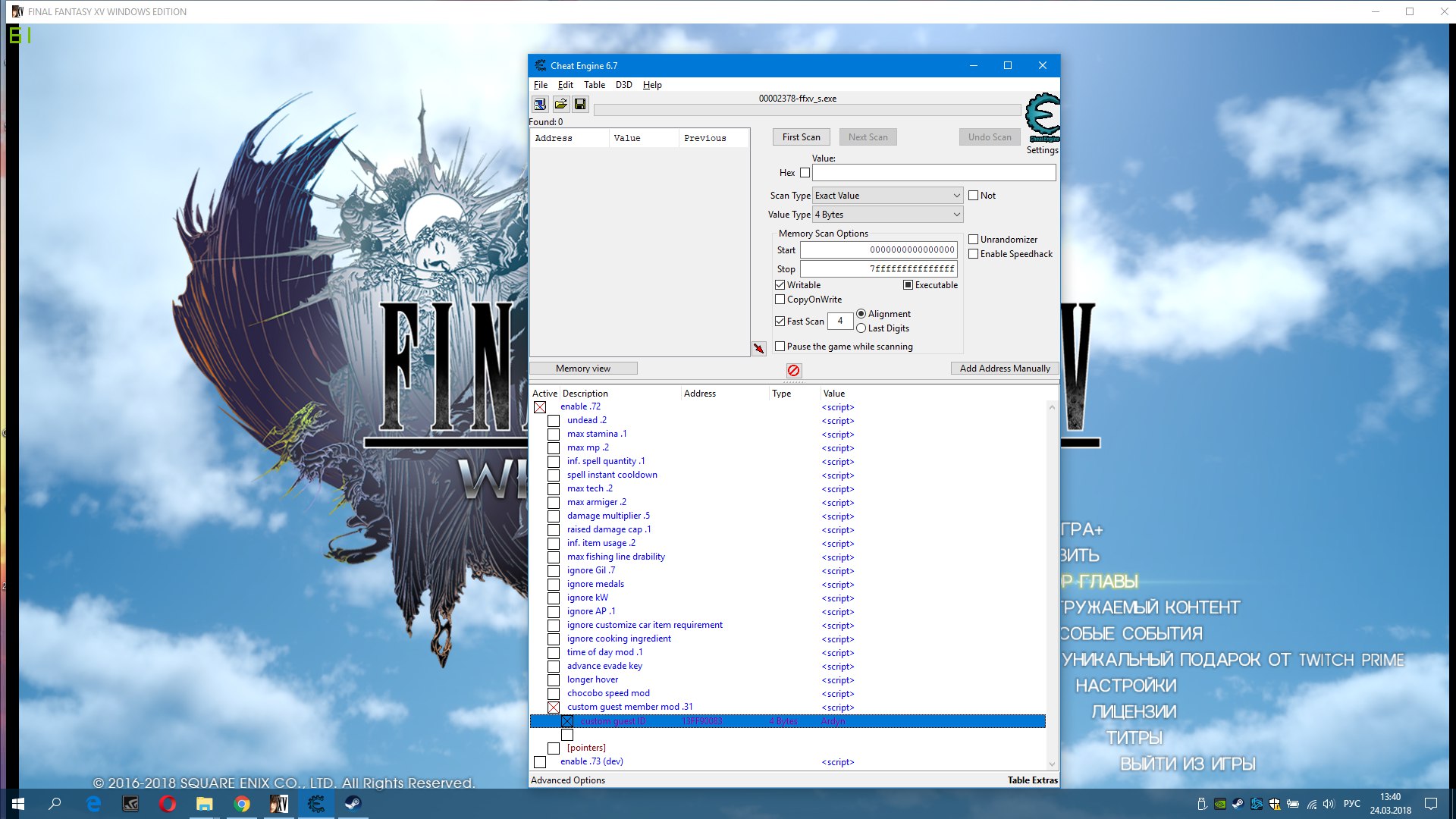Click the Memory view button
1456x819 pixels.
coord(582,369)
